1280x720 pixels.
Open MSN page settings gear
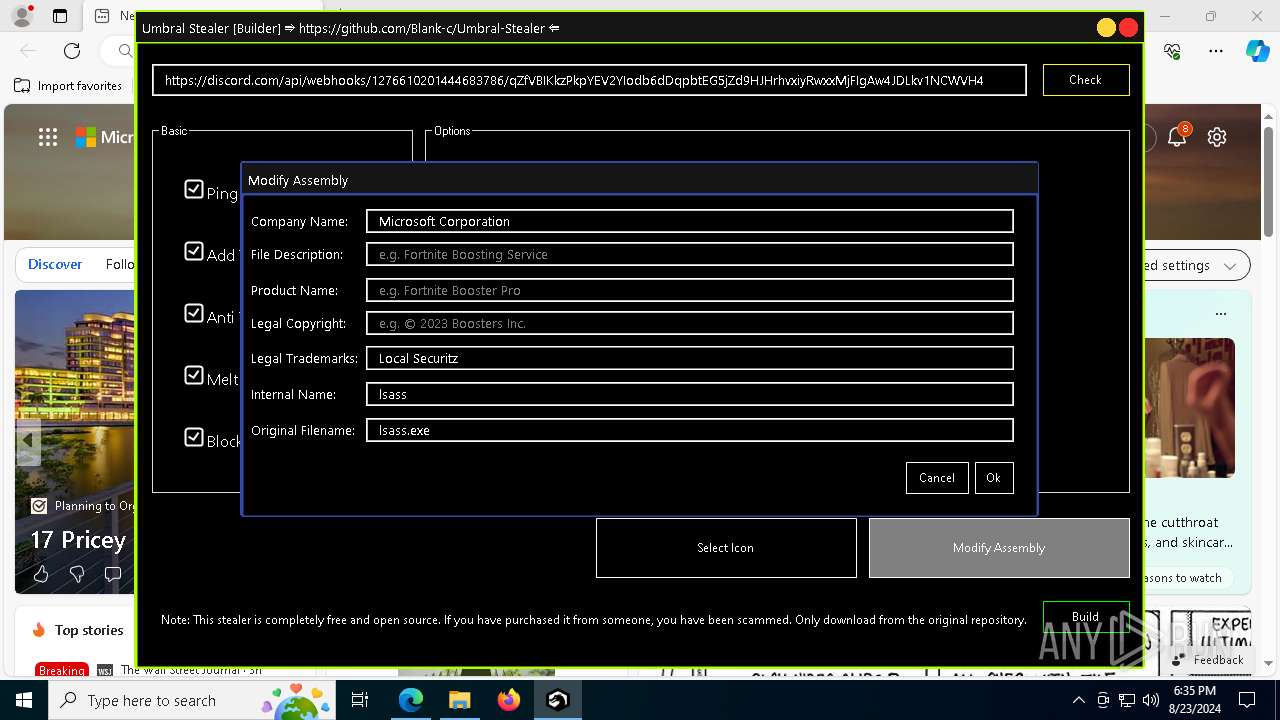(1217, 137)
